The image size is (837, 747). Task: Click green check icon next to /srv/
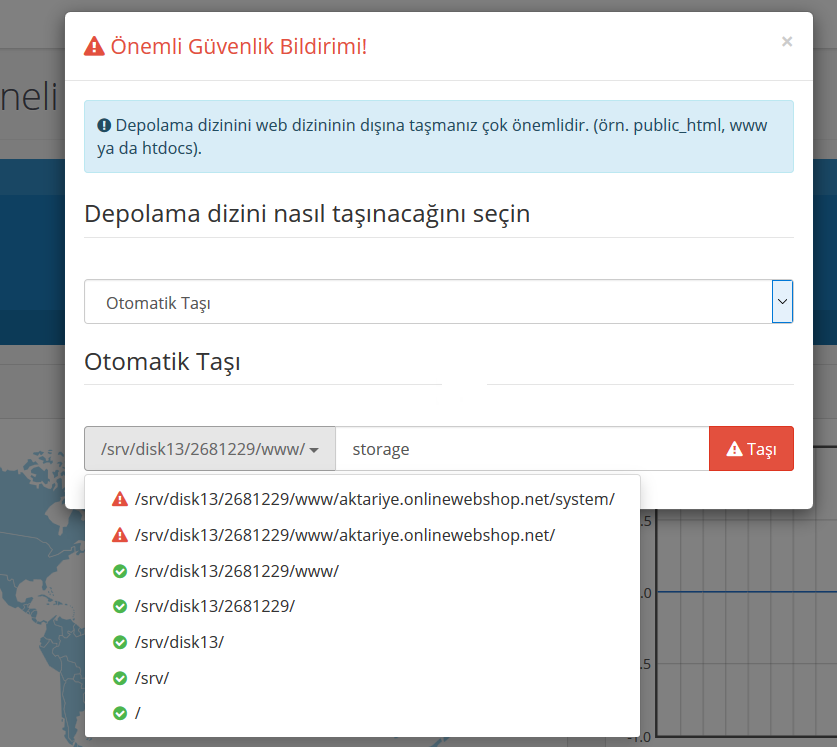coord(120,678)
